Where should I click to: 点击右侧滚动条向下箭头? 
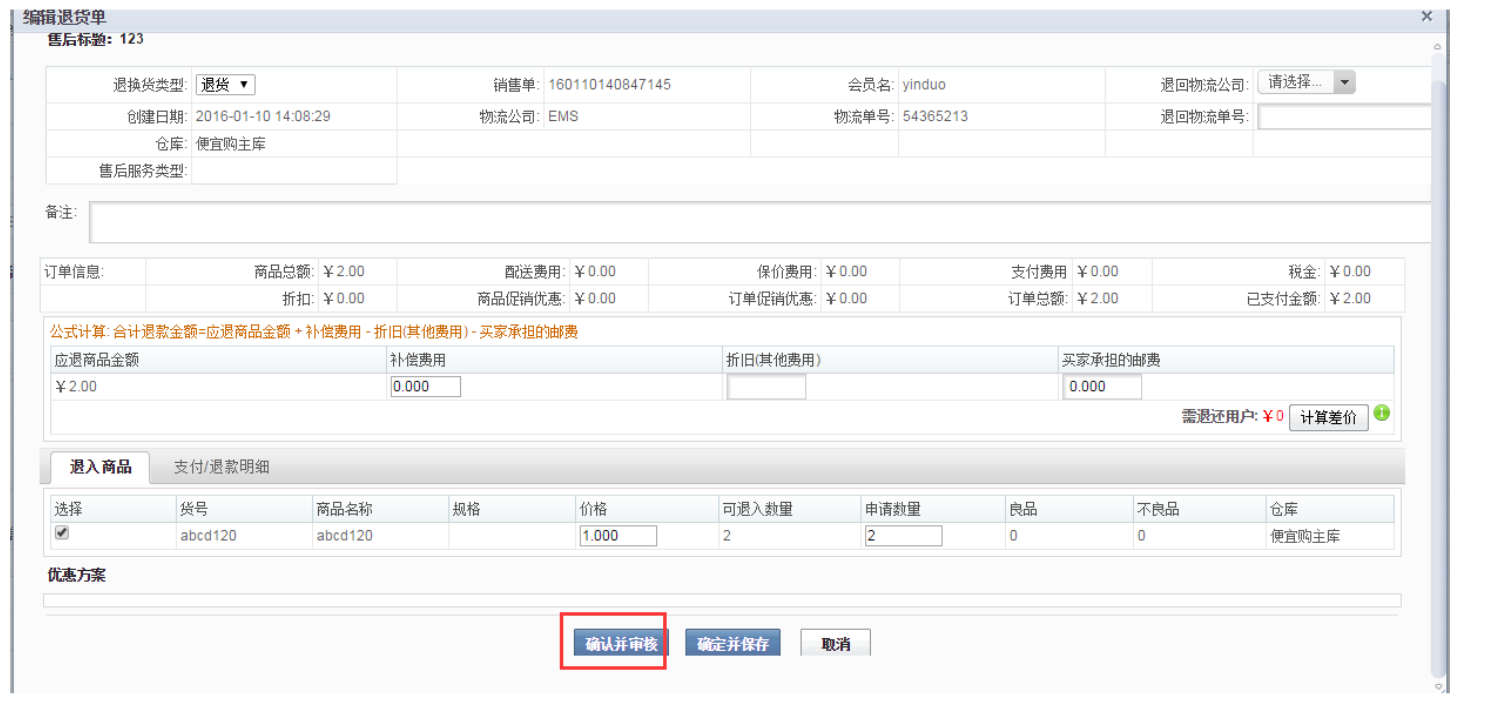pyautogui.click(x=1439, y=686)
